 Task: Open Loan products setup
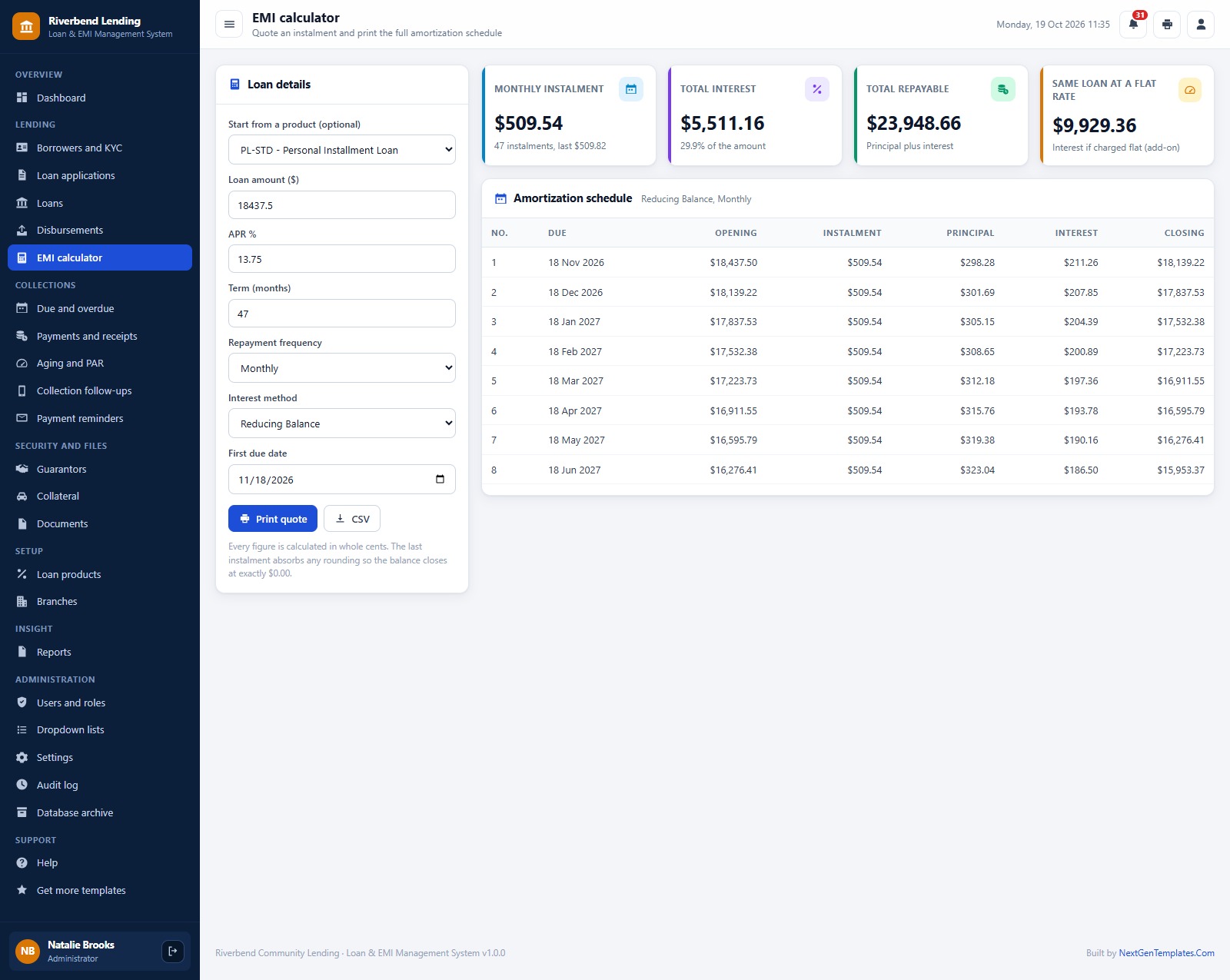tap(100, 574)
